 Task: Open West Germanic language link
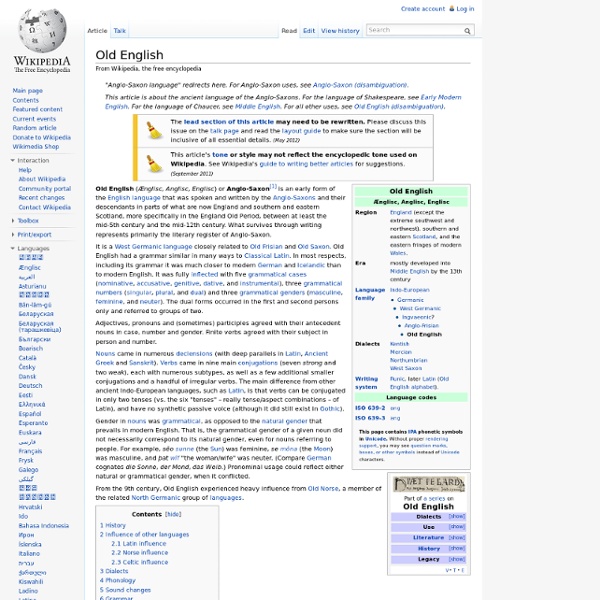pyautogui.click(x=153, y=246)
